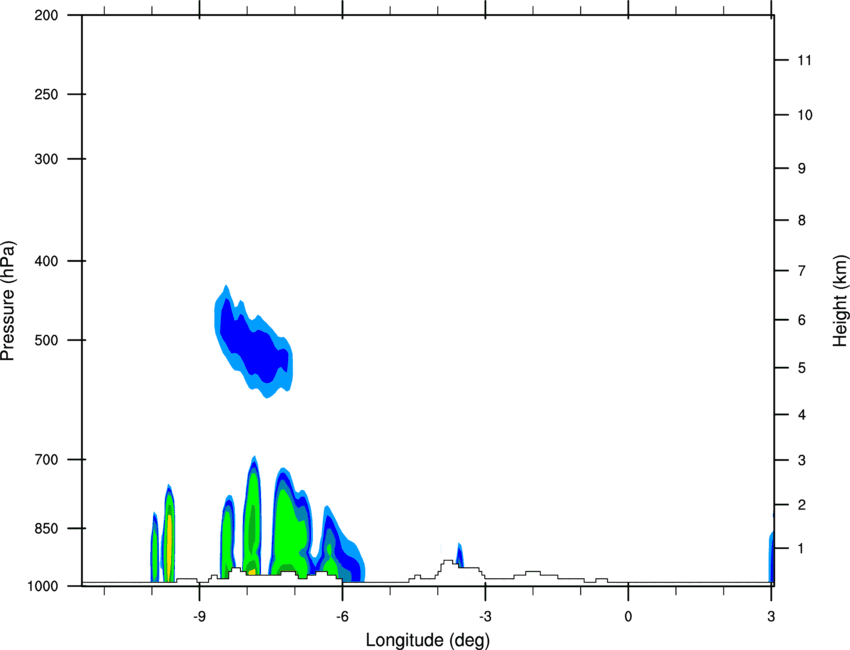Click the -6 longitude tick label
The image size is (850, 650).
pos(342,616)
